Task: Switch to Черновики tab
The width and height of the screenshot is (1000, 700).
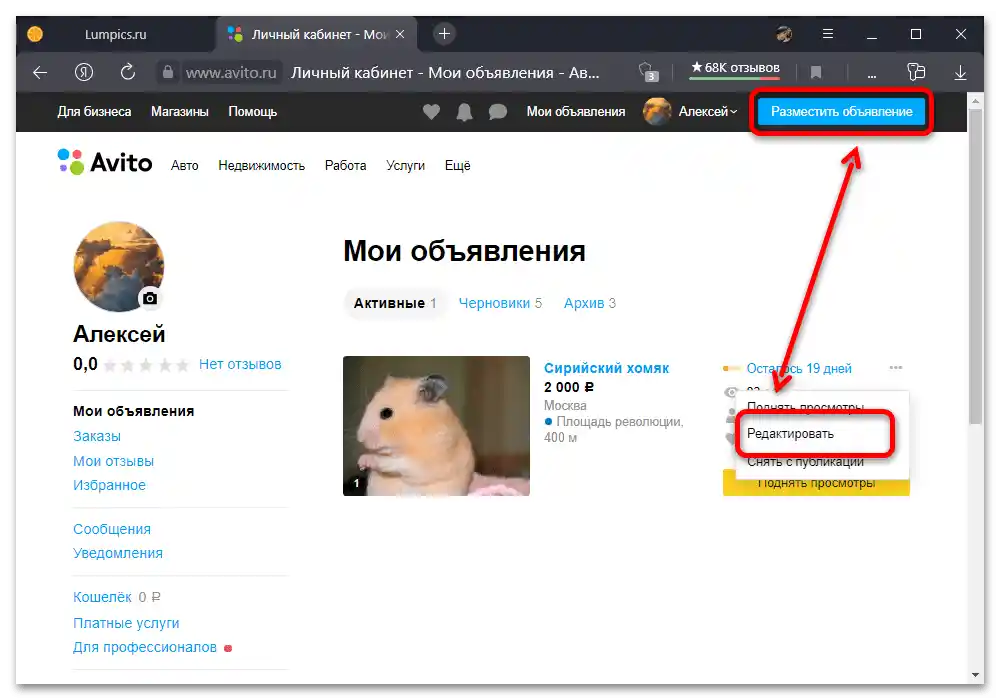Action: pos(500,303)
